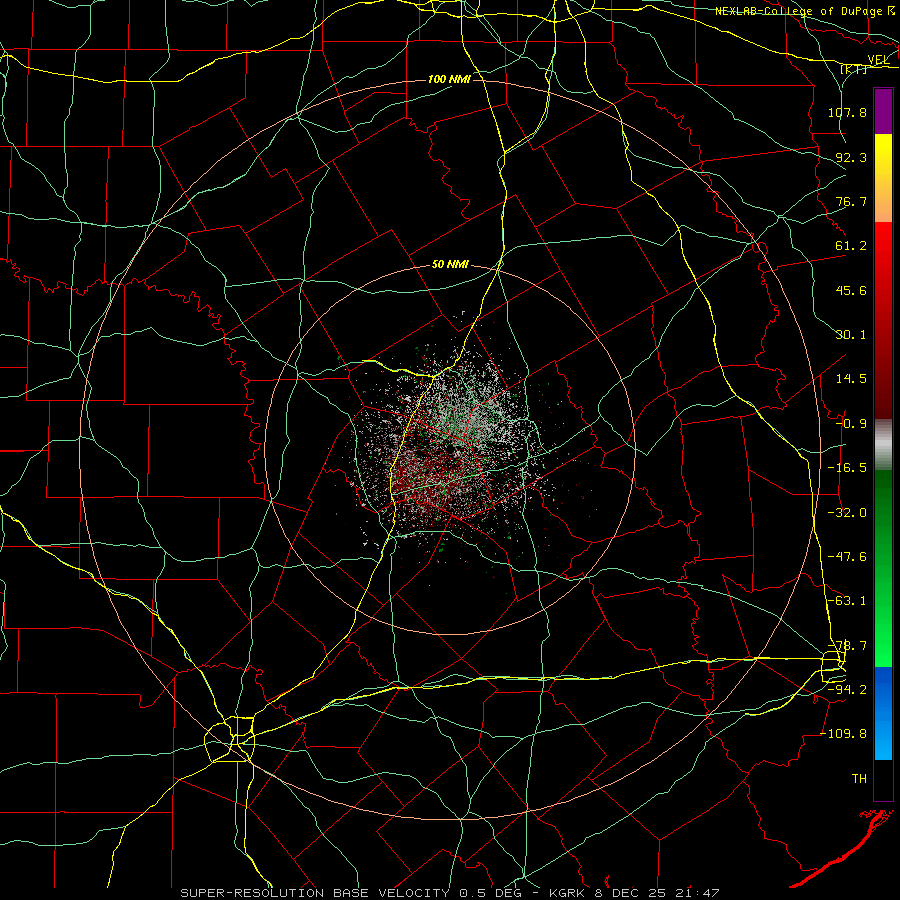Click the 92.3 velocity scale value
The width and height of the screenshot is (900, 900).
[851, 157]
